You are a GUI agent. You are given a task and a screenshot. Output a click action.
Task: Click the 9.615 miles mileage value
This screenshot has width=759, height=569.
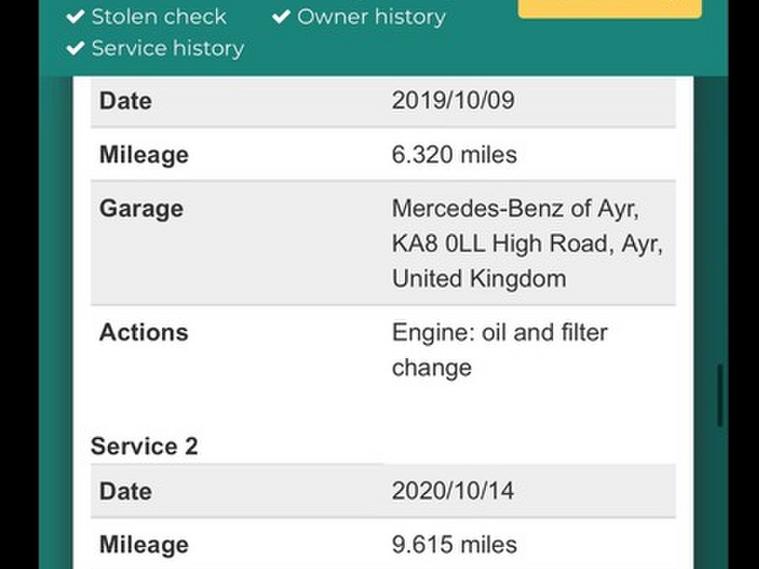[454, 545]
